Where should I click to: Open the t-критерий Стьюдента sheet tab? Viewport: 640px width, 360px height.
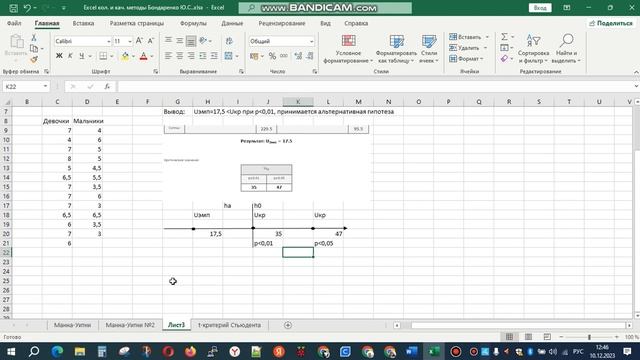[x=229, y=325]
